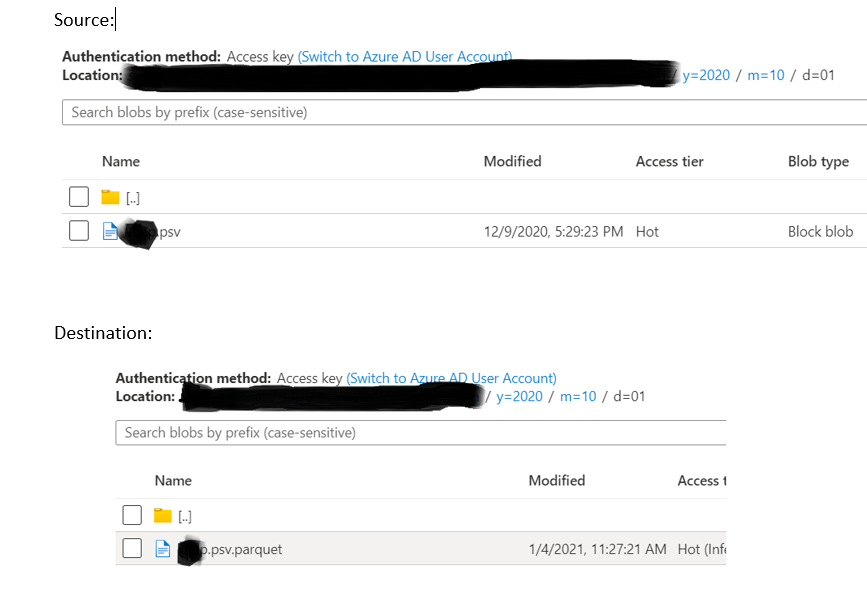Open Switch to Azure AD User Account in Destination
This screenshot has width=867, height=590.
(452, 378)
